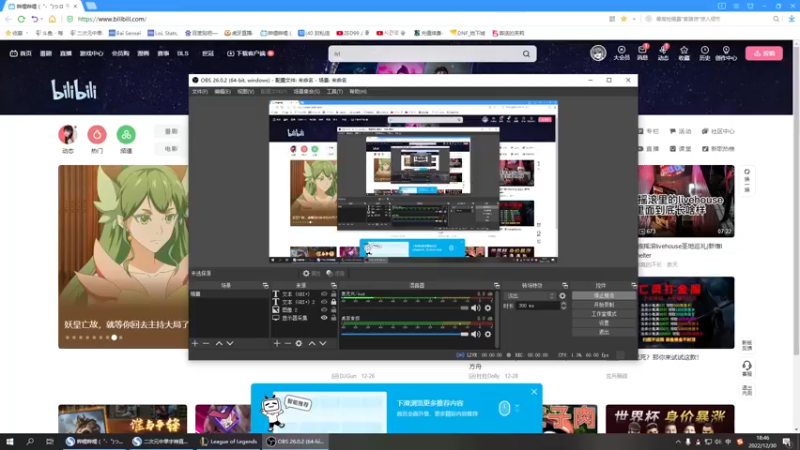Viewport: 800px width, 450px height.
Task: Move scene up with the scenes panel arrow
Action: tap(219, 343)
